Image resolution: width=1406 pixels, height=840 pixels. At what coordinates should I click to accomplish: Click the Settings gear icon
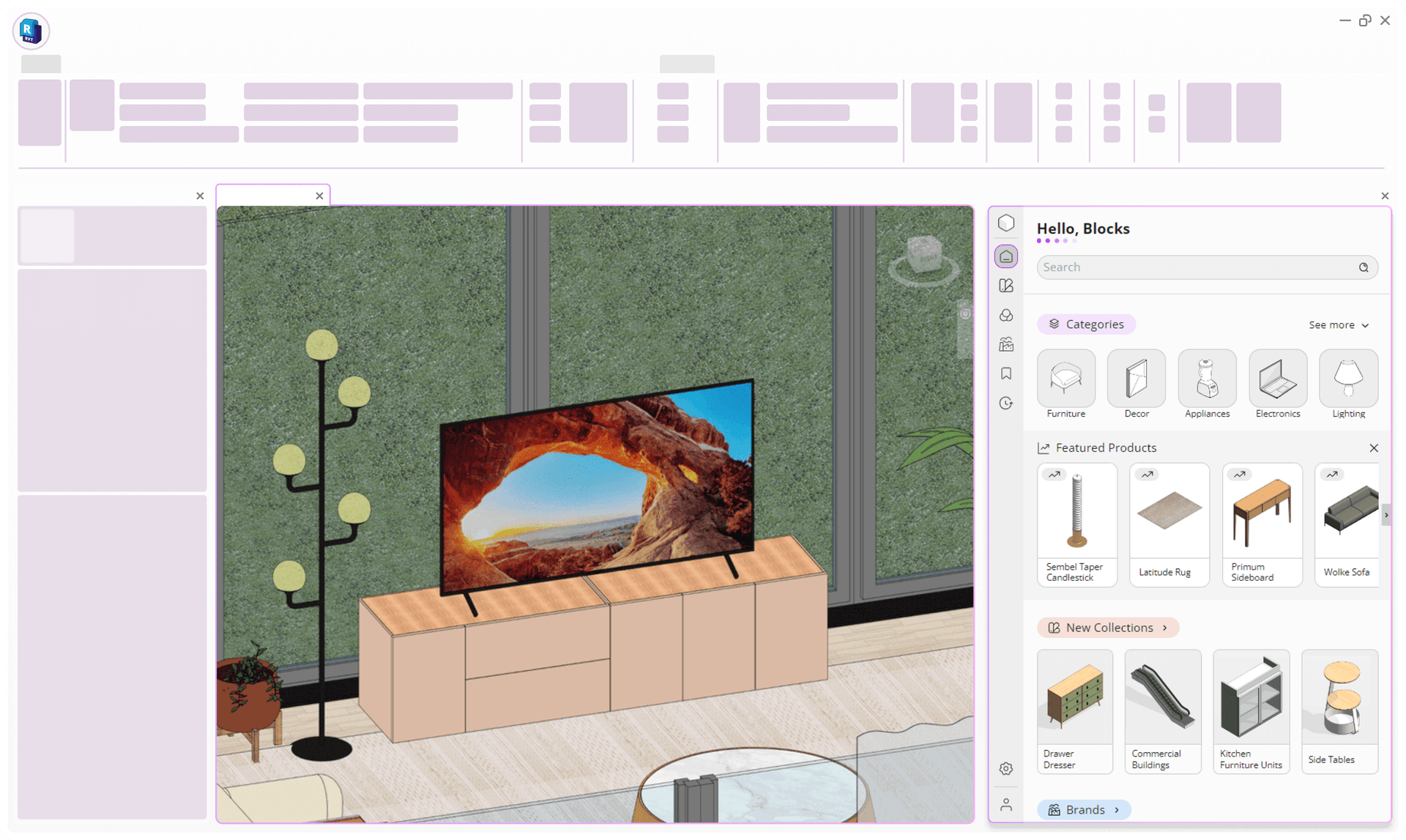click(1006, 769)
